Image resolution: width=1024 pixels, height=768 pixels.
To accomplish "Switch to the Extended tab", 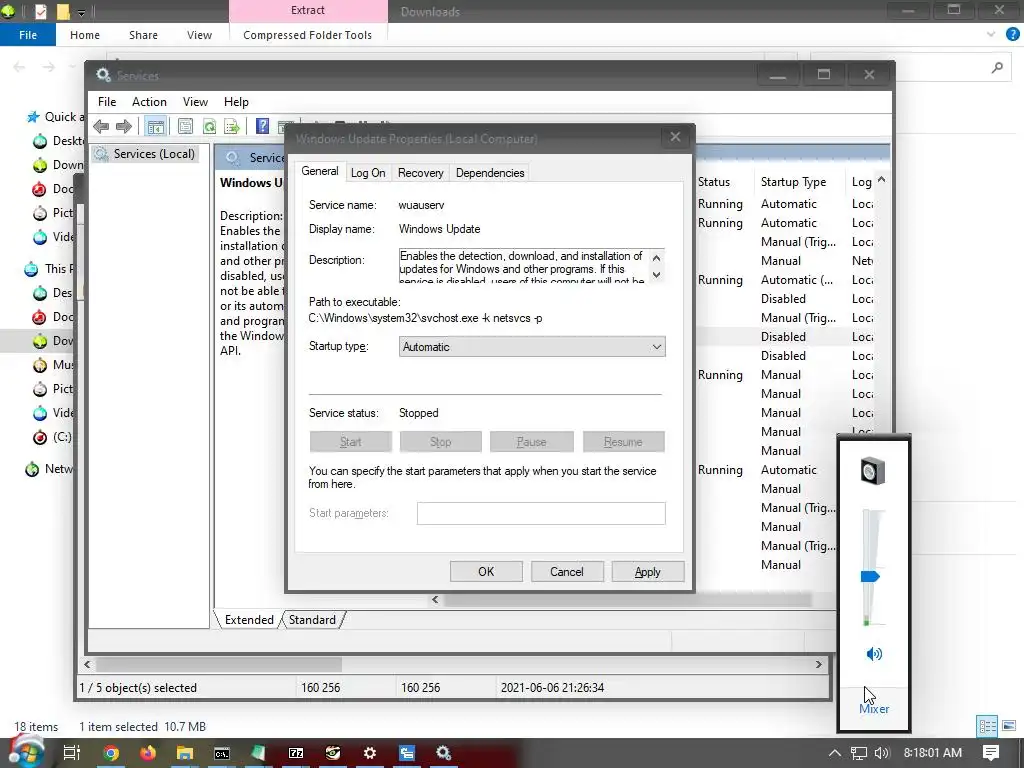I will [249, 620].
